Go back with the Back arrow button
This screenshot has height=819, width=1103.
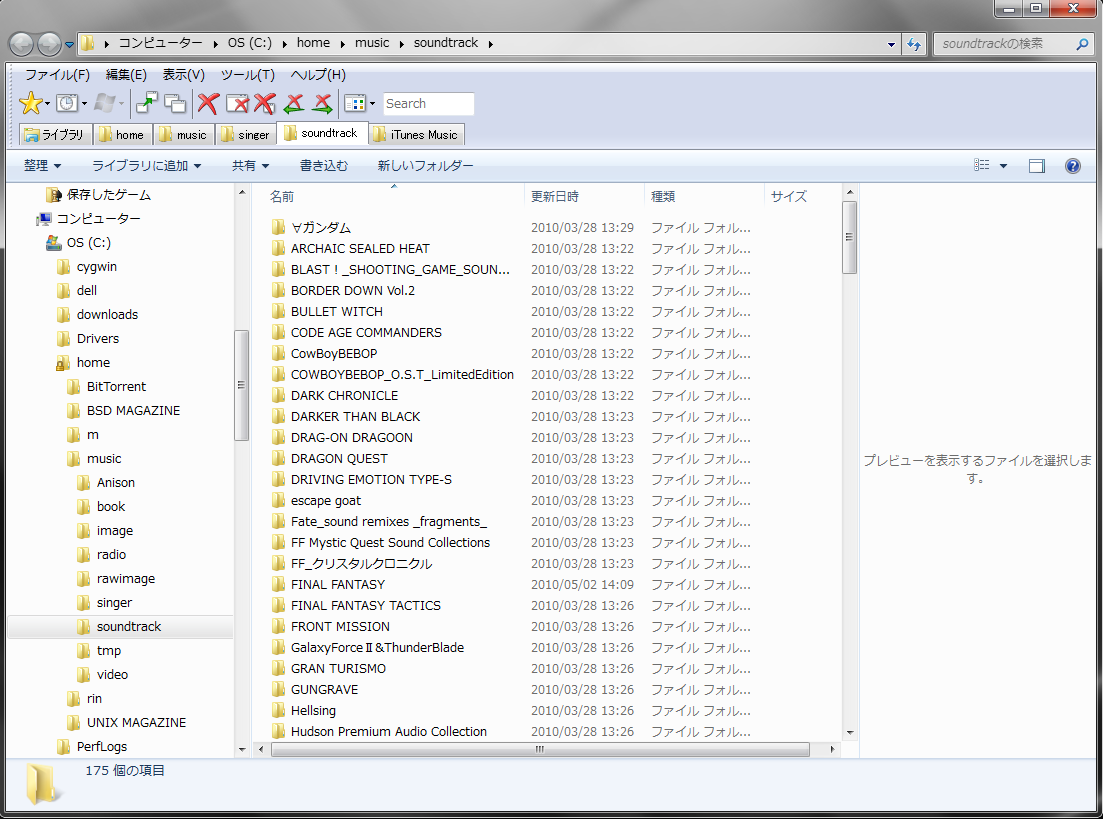(x=21, y=44)
